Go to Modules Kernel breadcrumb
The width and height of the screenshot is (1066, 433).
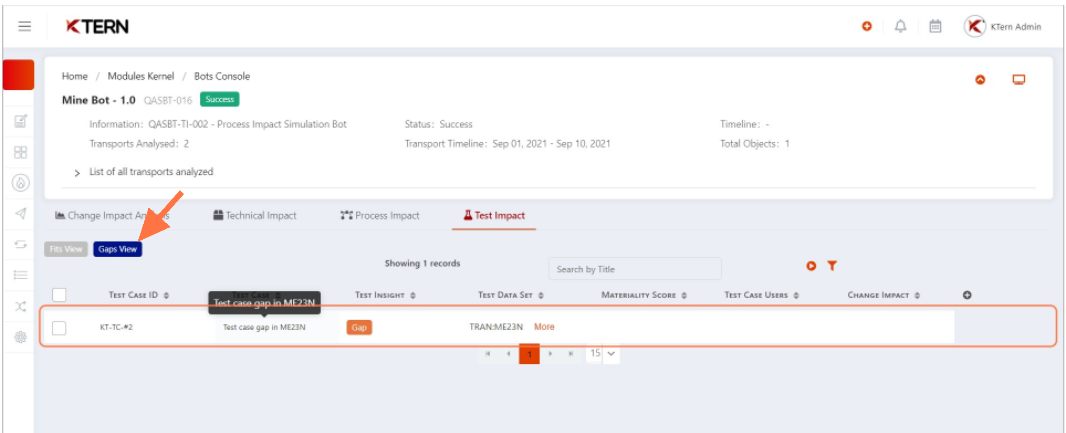click(x=141, y=76)
